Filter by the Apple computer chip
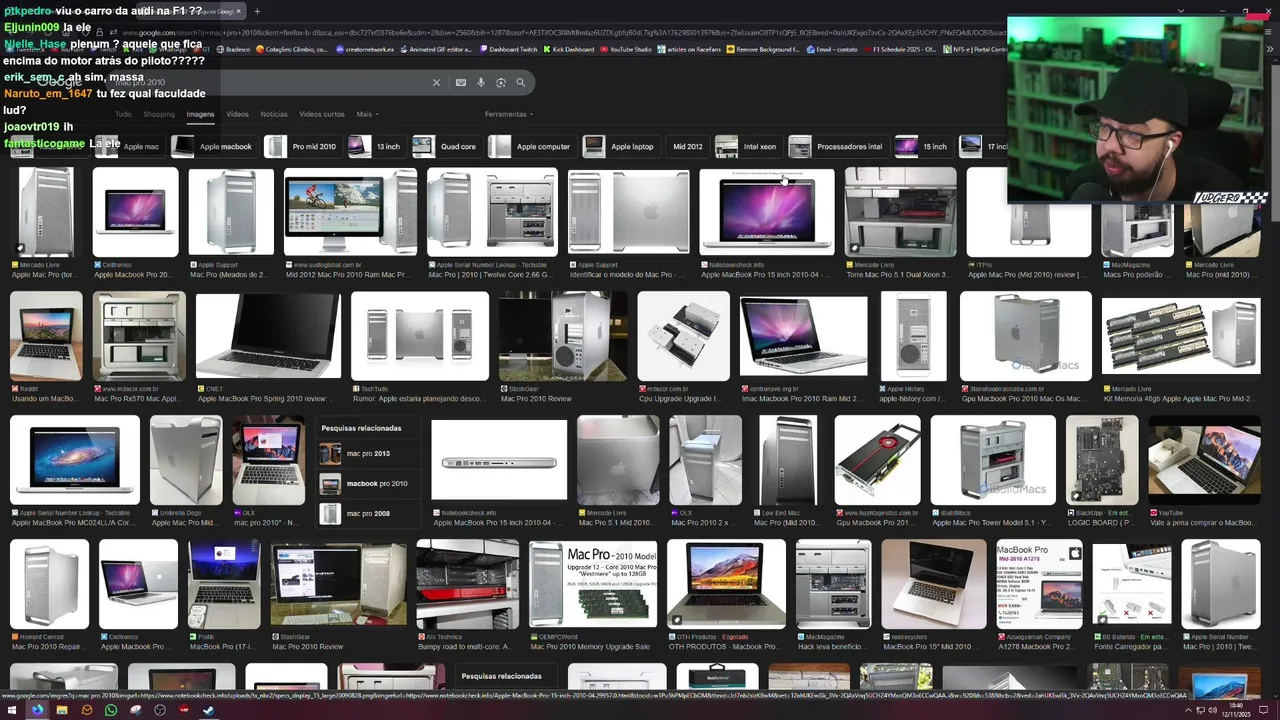The height and width of the screenshot is (720, 1280). 531,146
